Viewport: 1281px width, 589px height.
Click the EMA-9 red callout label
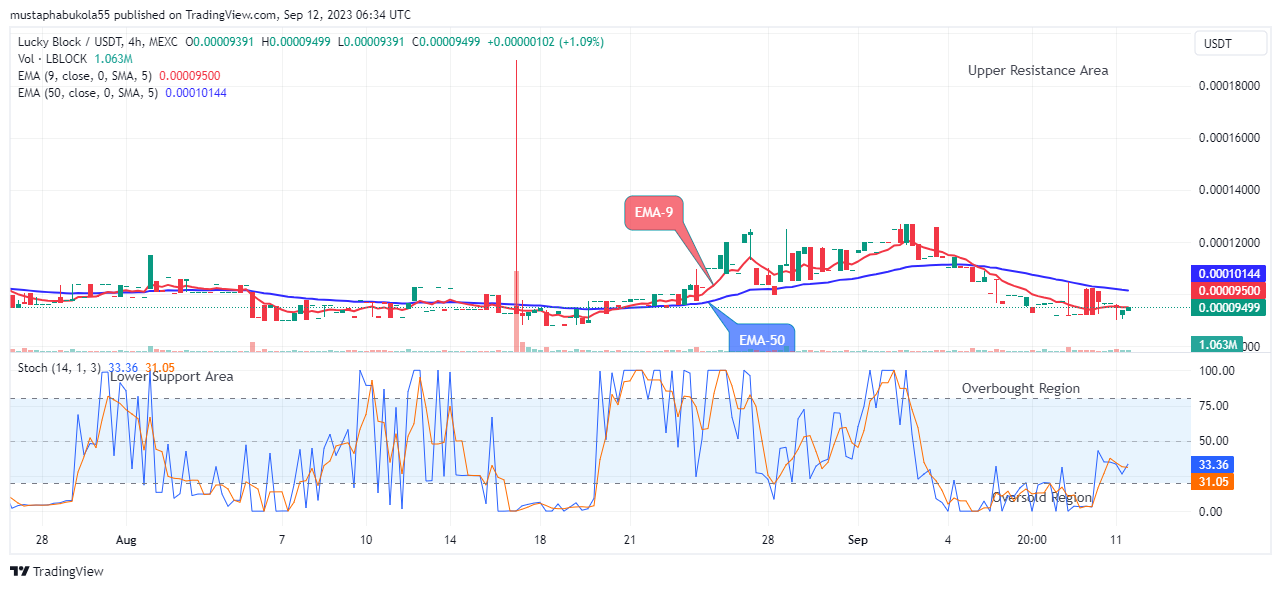click(655, 211)
